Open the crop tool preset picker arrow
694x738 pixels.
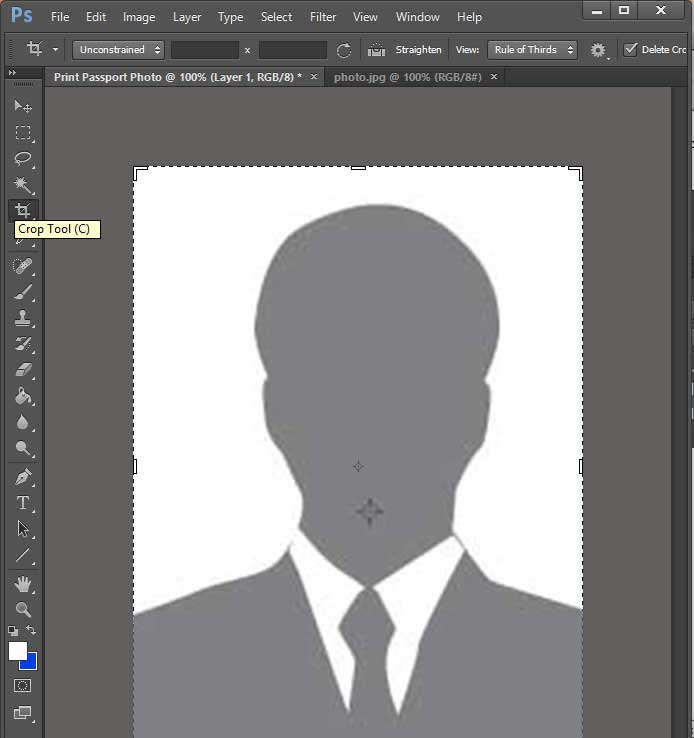tap(55, 50)
